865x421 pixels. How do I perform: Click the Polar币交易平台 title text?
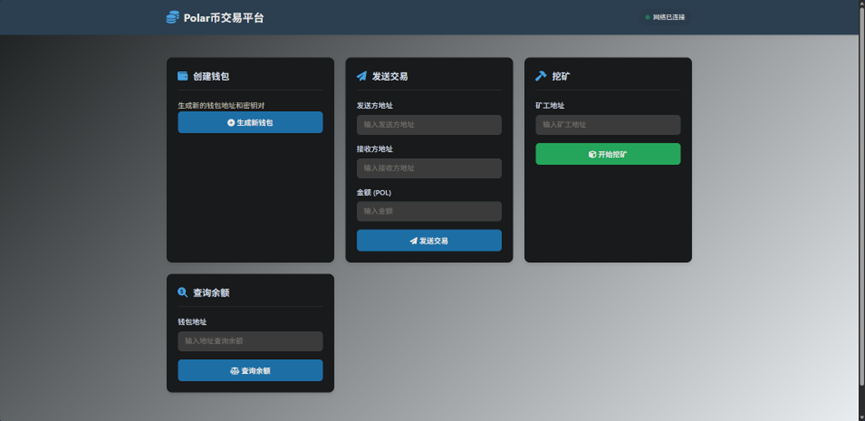tap(224, 18)
